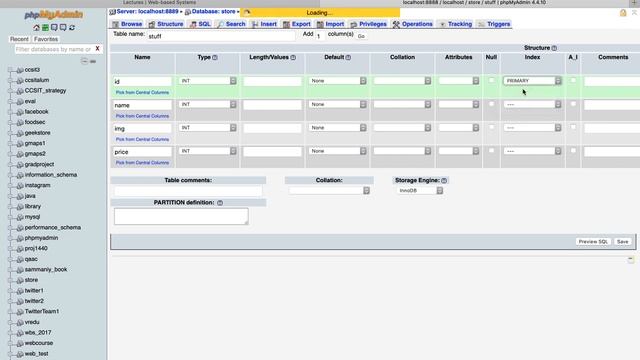
Task: Open the phpMyAdmin documentation icon in sidebar
Action: (54, 27)
